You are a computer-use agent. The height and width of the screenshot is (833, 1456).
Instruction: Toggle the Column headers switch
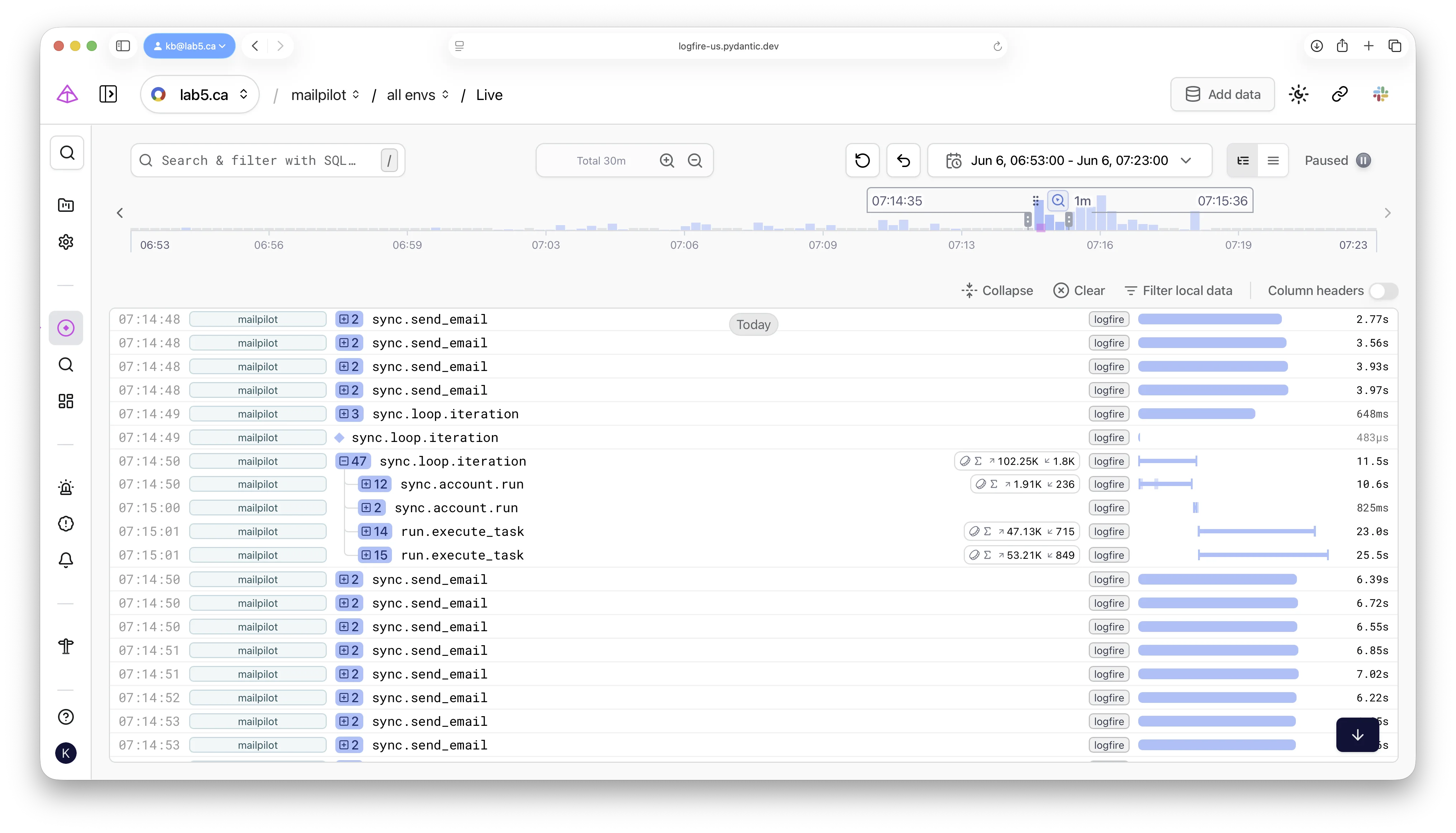click(x=1383, y=291)
